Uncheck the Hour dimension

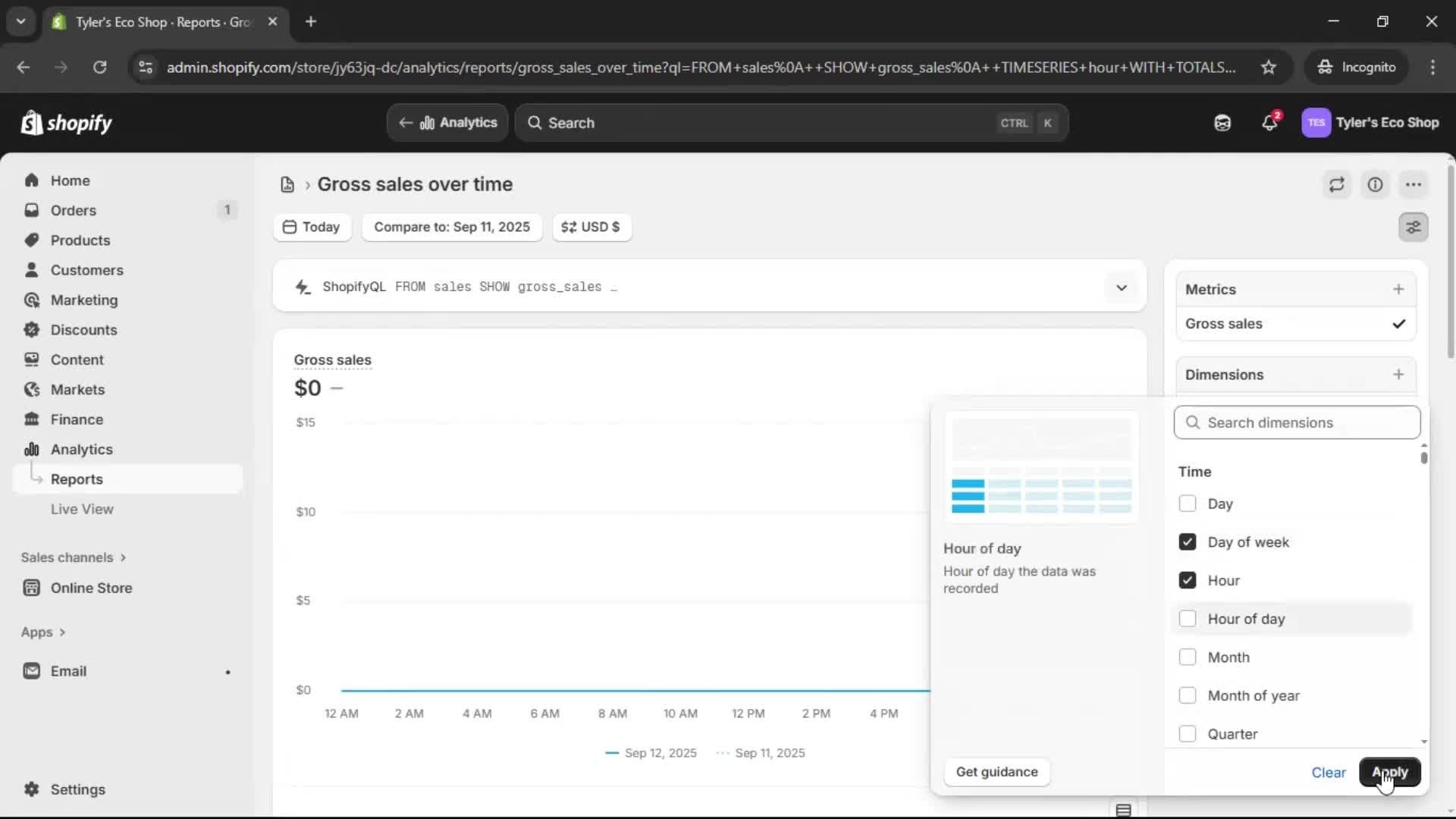pyautogui.click(x=1188, y=580)
